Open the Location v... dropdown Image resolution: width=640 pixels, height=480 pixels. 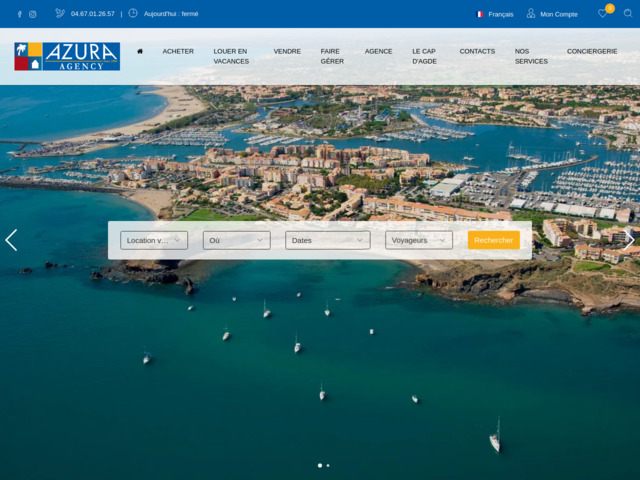pos(154,240)
